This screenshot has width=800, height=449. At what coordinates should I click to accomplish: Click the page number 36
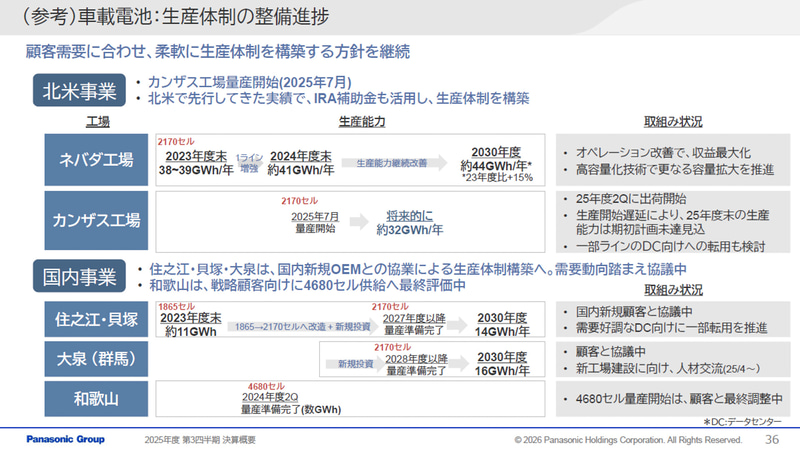pos(772,439)
